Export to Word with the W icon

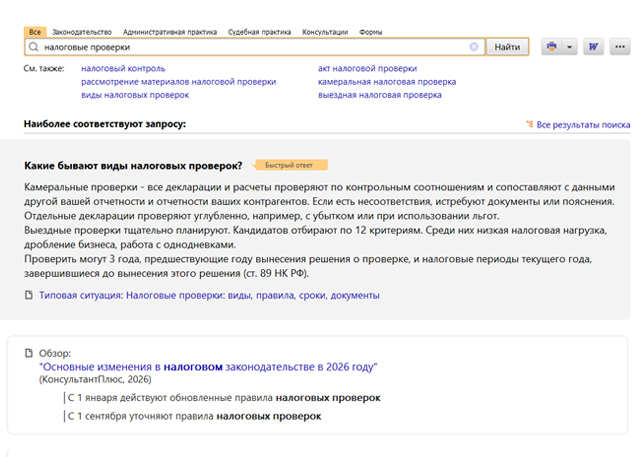point(593,47)
